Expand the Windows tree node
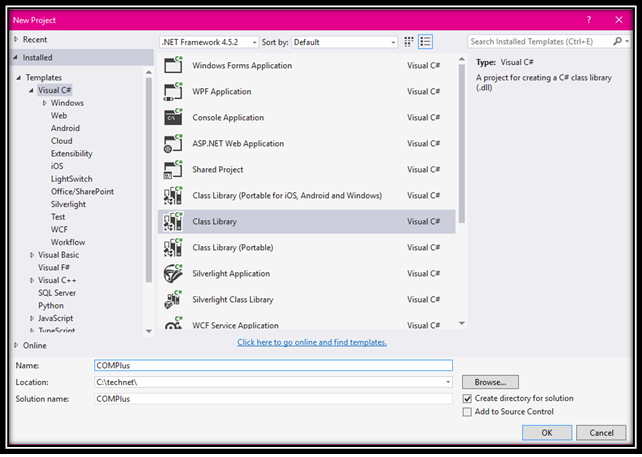The height and width of the screenshot is (457, 642). (45, 103)
